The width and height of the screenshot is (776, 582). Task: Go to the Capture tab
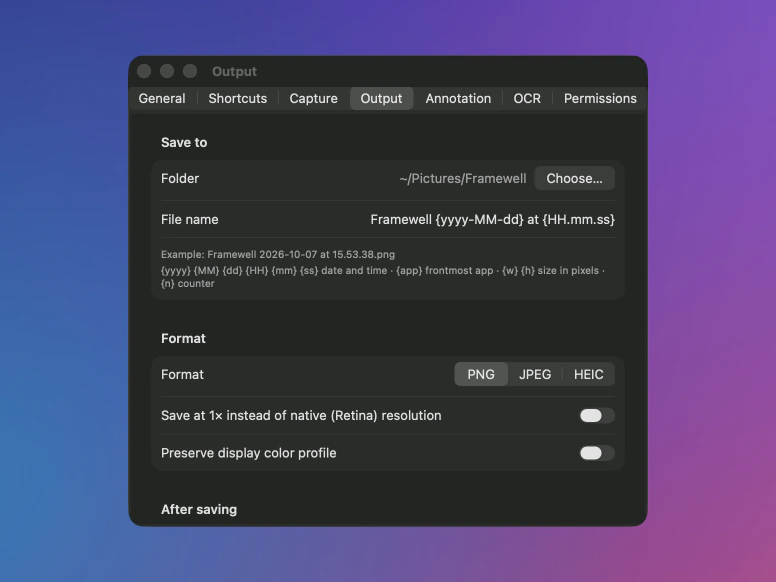click(313, 98)
